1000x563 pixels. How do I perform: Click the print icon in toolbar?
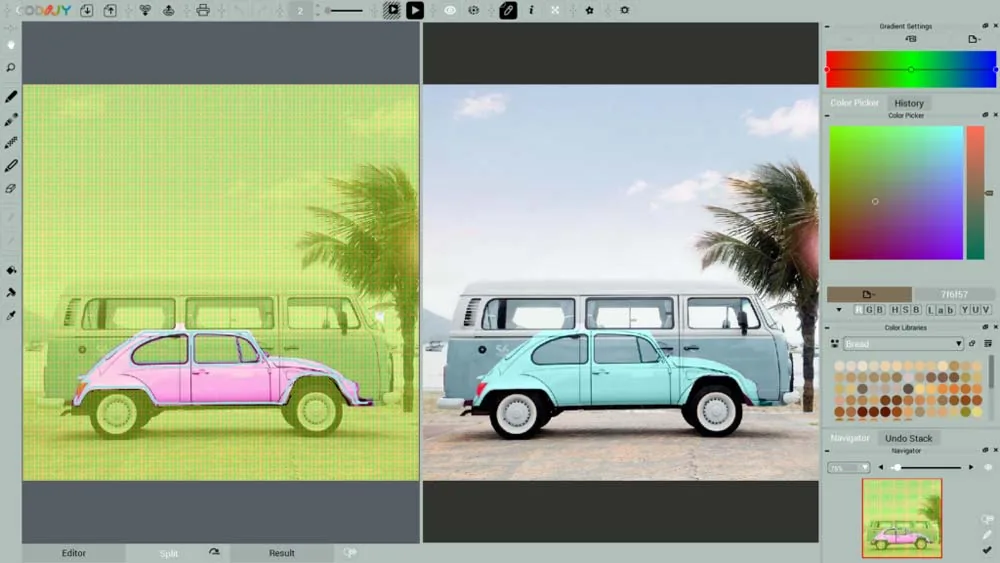point(203,10)
